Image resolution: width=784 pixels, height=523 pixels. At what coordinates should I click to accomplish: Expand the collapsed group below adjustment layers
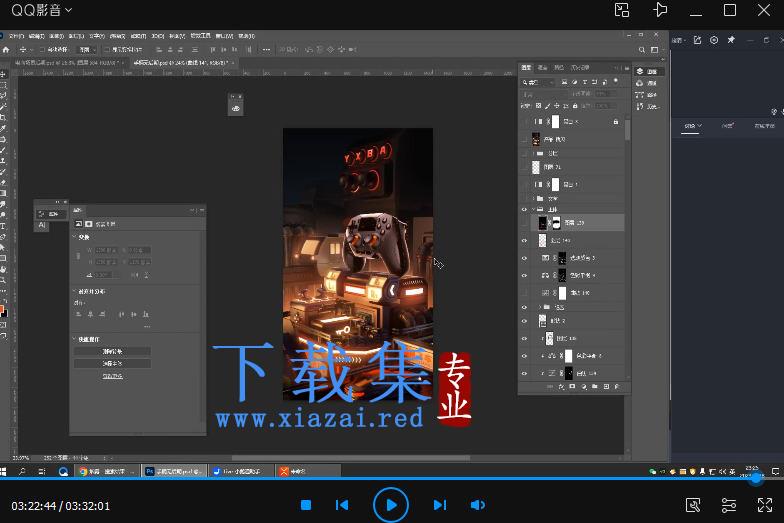[x=540, y=307]
